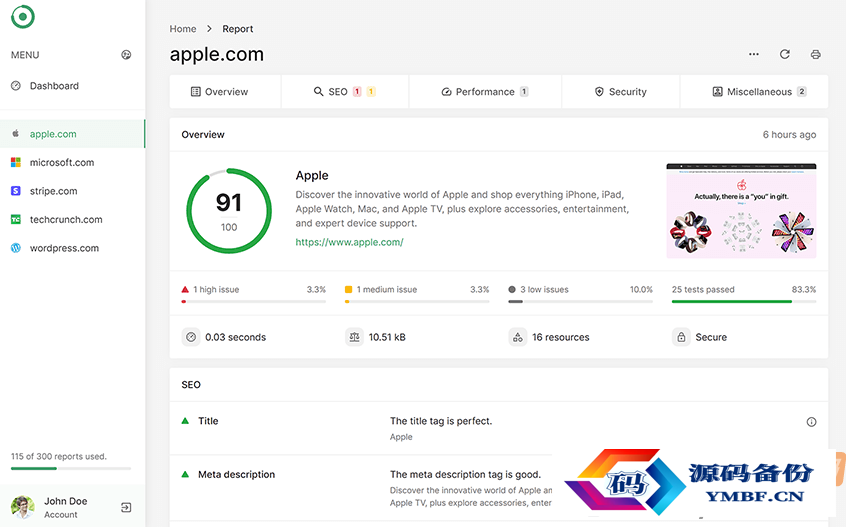Click the reports used progress bar
Image resolution: width=846 pixels, height=527 pixels.
point(71,468)
